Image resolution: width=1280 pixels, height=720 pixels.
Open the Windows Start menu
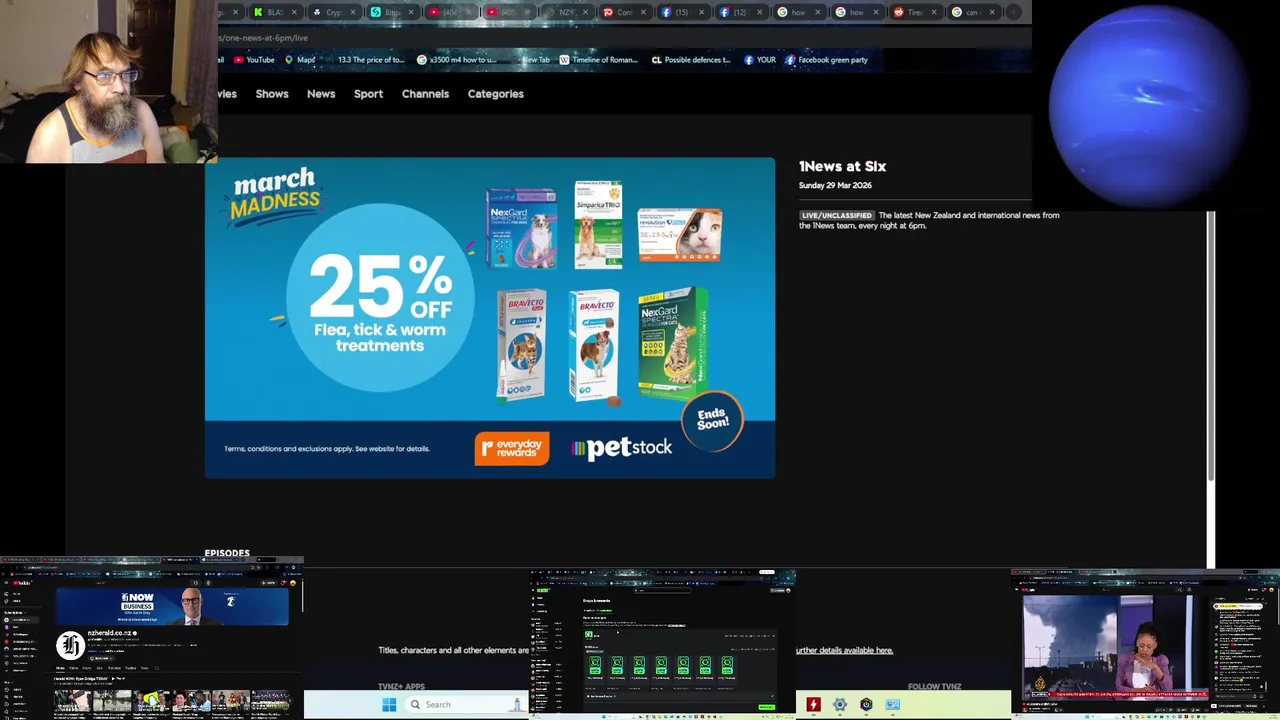point(389,704)
